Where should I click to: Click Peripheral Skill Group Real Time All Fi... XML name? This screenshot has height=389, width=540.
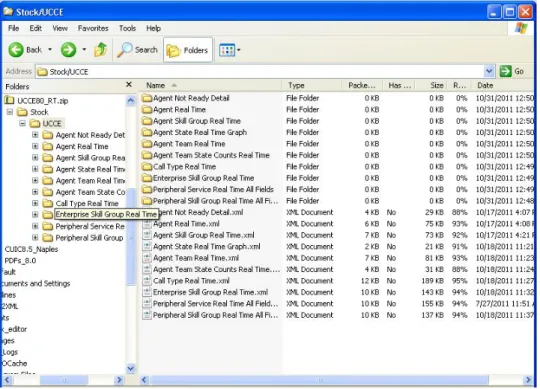pos(215,315)
